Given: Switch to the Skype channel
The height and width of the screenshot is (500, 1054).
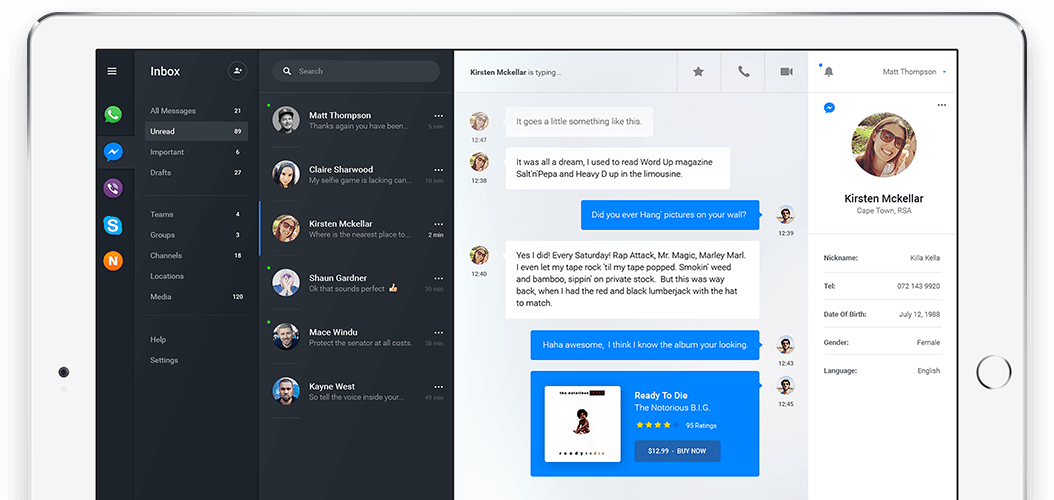Looking at the screenshot, I should click(x=114, y=225).
